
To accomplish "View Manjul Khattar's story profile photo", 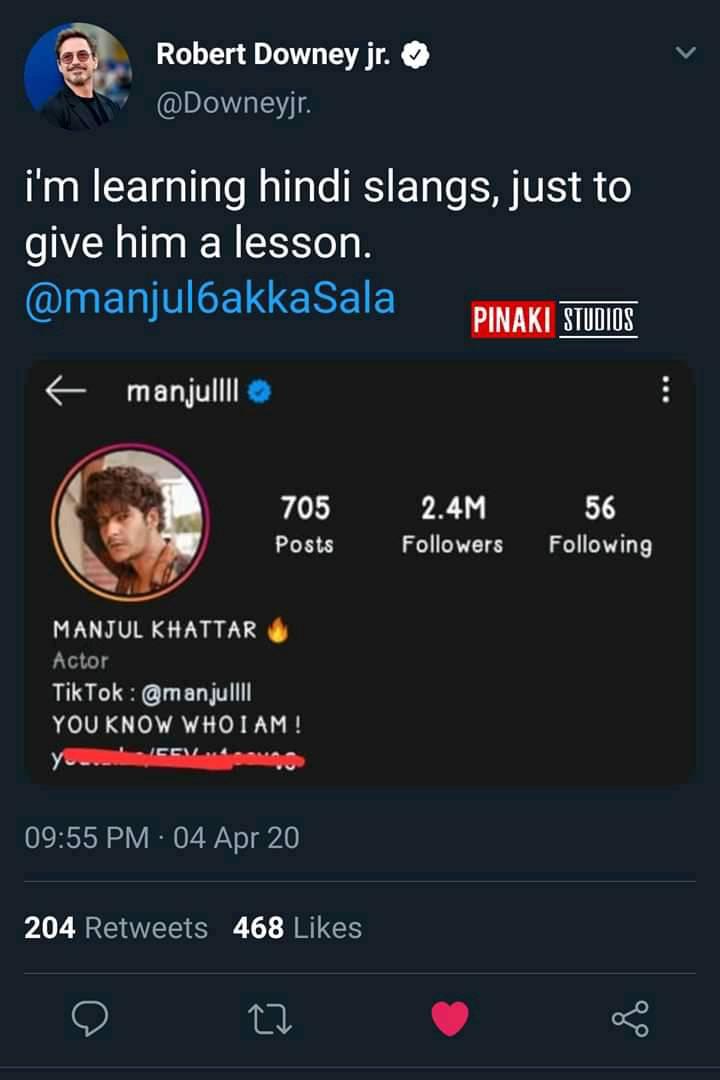I will tap(130, 522).
